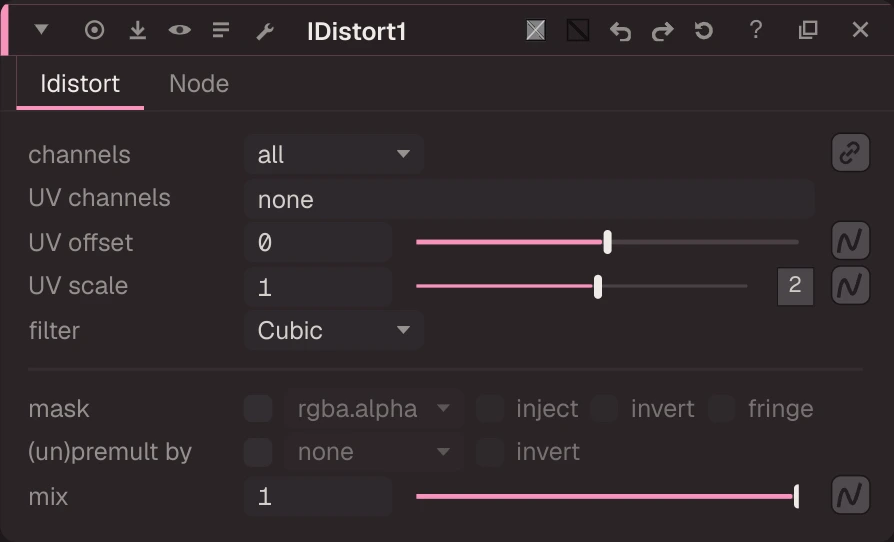The width and height of the screenshot is (894, 542).
Task: Open the (un)premult by none dropdown
Action: pyautogui.click(x=373, y=452)
